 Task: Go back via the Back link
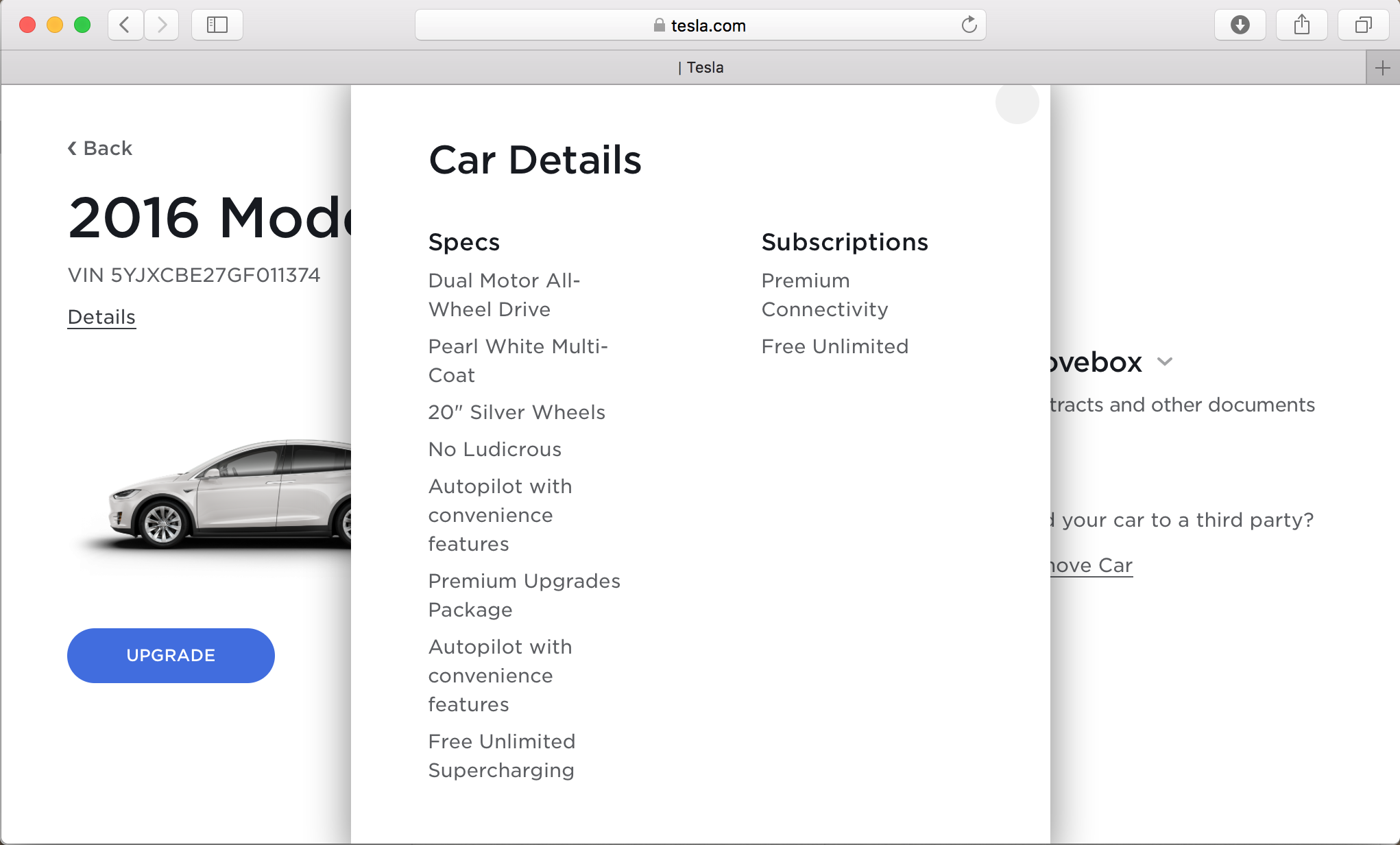coord(100,148)
